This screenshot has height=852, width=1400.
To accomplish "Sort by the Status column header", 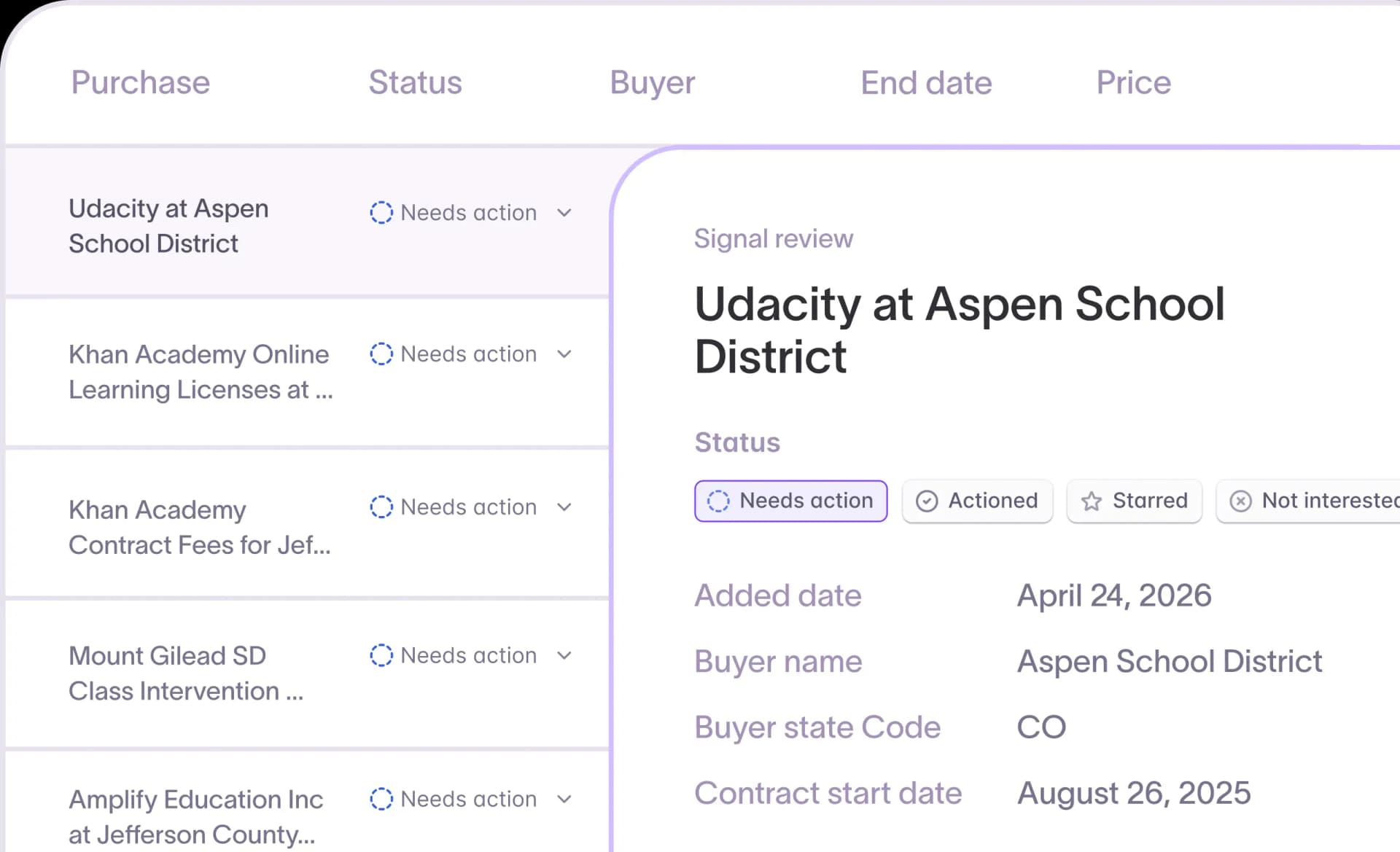I will pyautogui.click(x=415, y=82).
